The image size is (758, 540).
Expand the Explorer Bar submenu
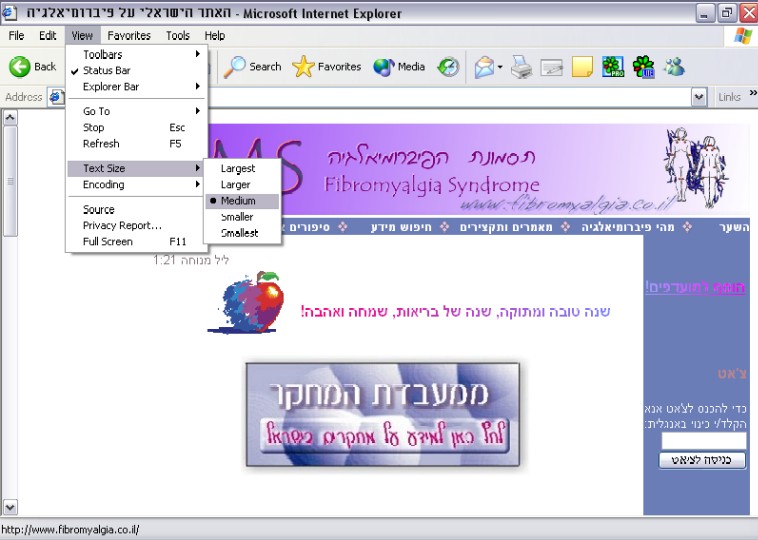tap(137, 87)
